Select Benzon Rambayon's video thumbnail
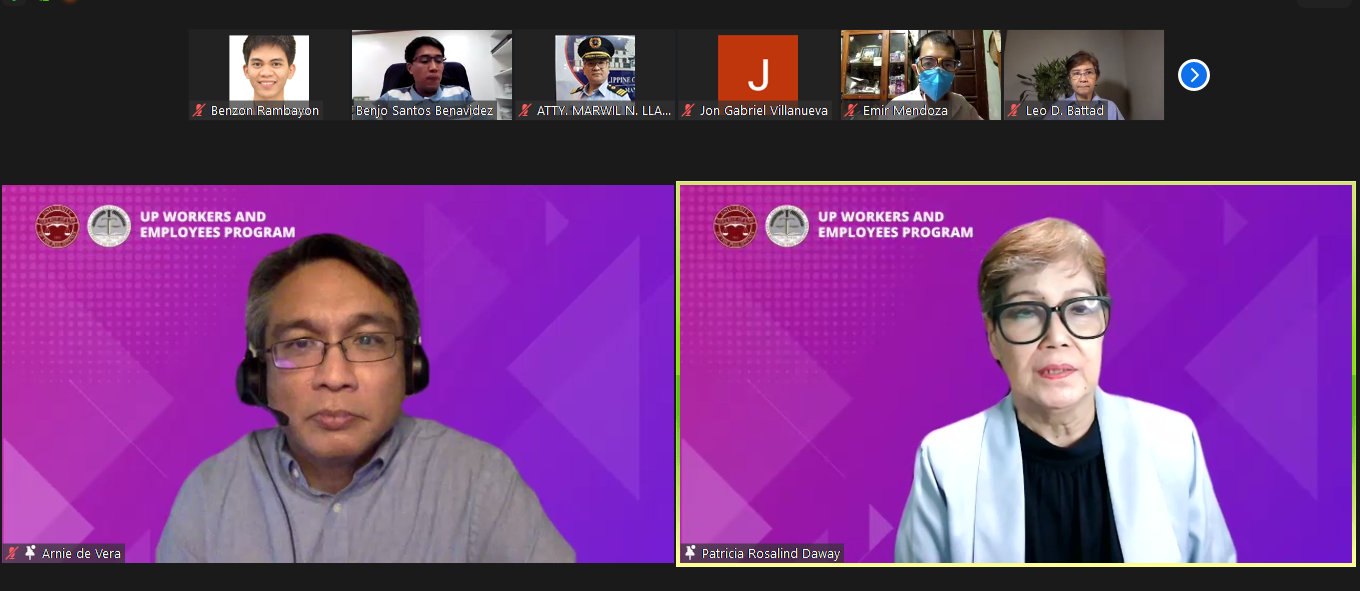Viewport: 1360px width, 591px height. click(268, 68)
